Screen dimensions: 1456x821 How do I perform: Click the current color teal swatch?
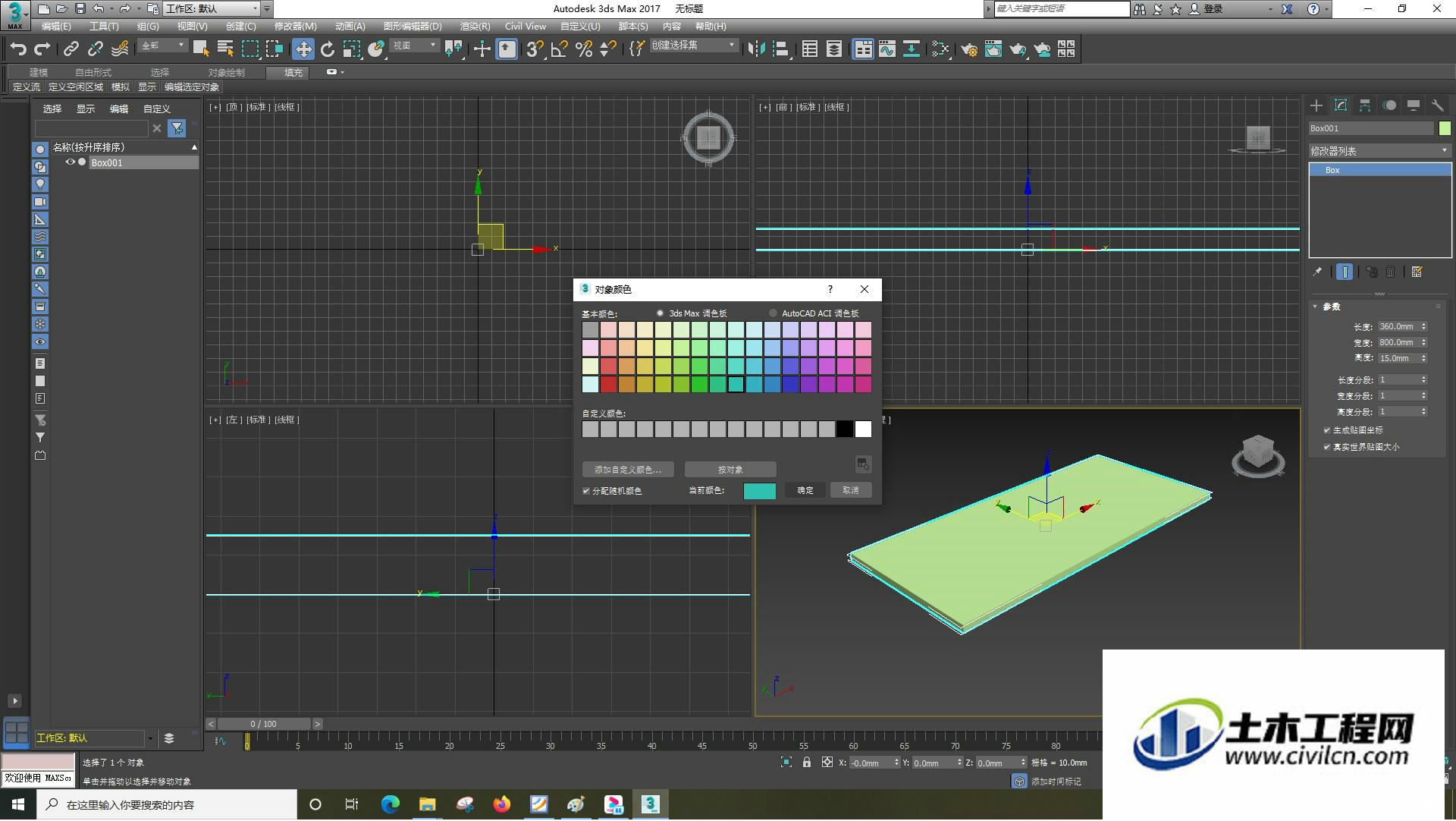click(x=759, y=491)
